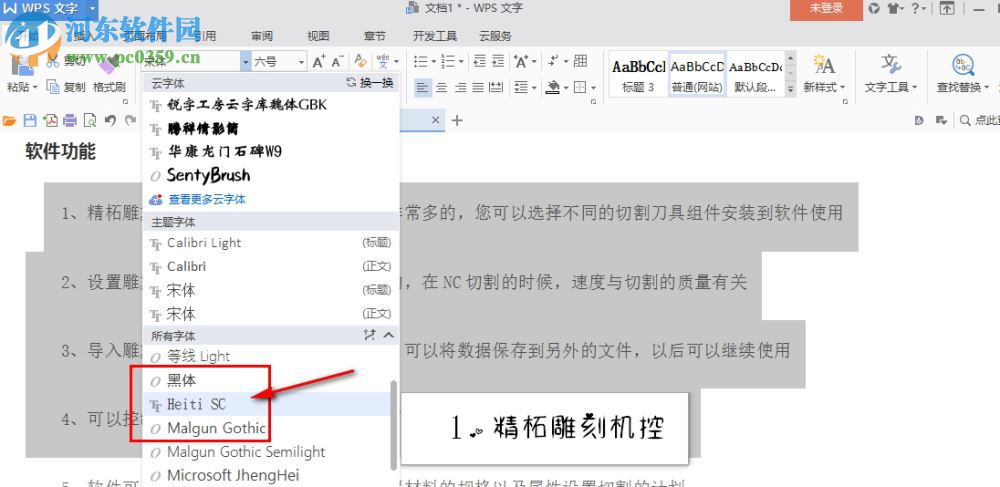
Task: Click the phonetic guide wén icon
Action: tap(383, 61)
